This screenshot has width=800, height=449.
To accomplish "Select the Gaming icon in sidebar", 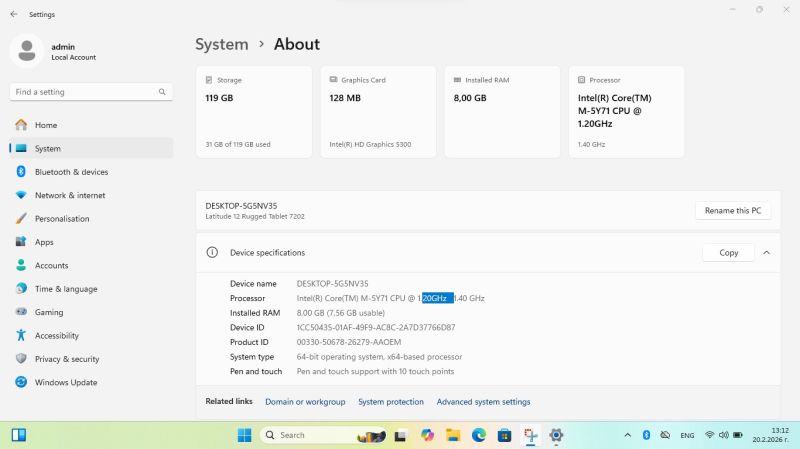I will pos(20,312).
